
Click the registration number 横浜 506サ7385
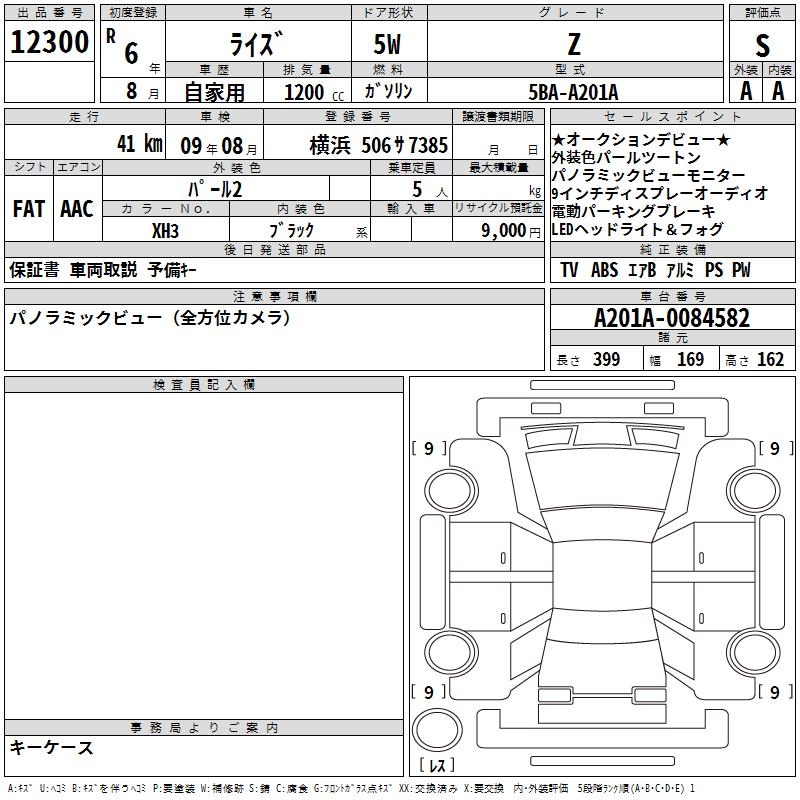click(x=364, y=143)
